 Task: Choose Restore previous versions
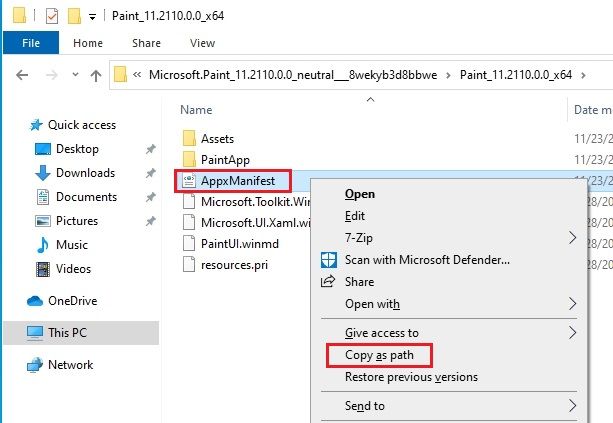(449, 377)
